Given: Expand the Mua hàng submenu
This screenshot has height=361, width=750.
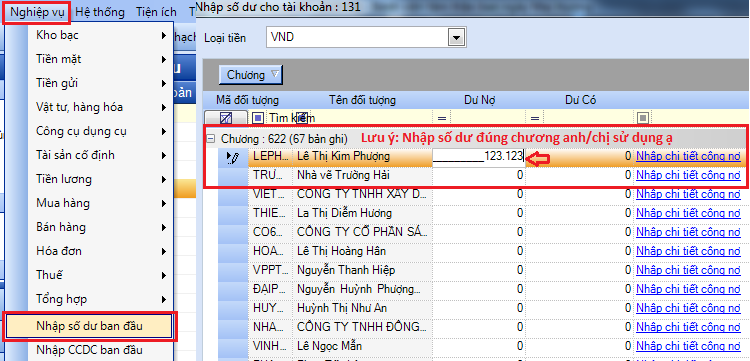Looking at the screenshot, I should (164, 203).
